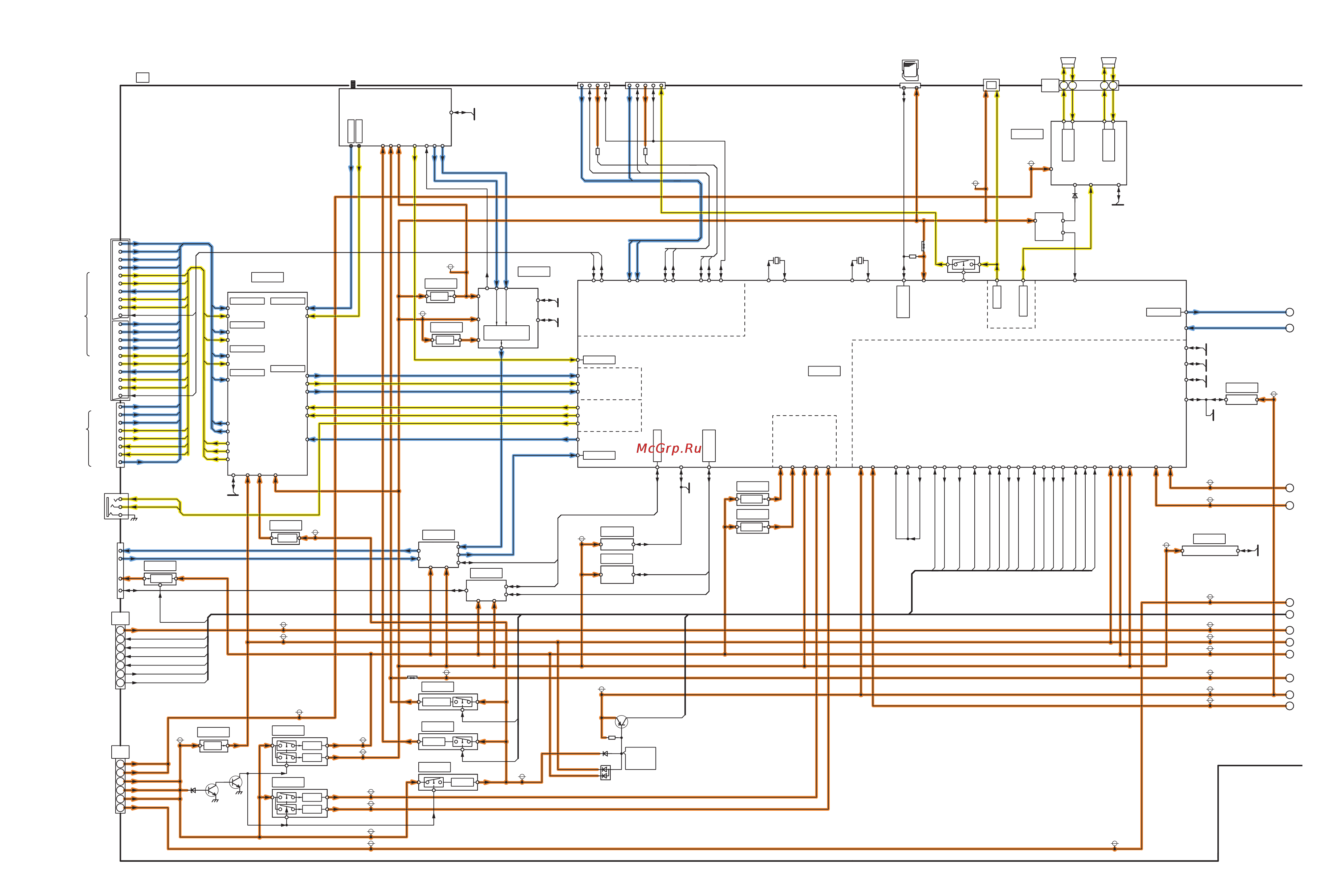Click the right speaker symbol
1334x896 pixels.
1108,62
